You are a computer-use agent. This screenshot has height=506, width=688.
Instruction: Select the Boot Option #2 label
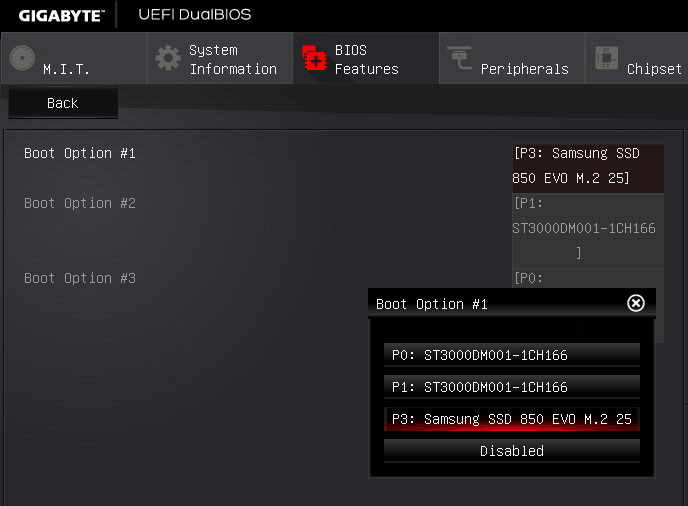[80, 203]
